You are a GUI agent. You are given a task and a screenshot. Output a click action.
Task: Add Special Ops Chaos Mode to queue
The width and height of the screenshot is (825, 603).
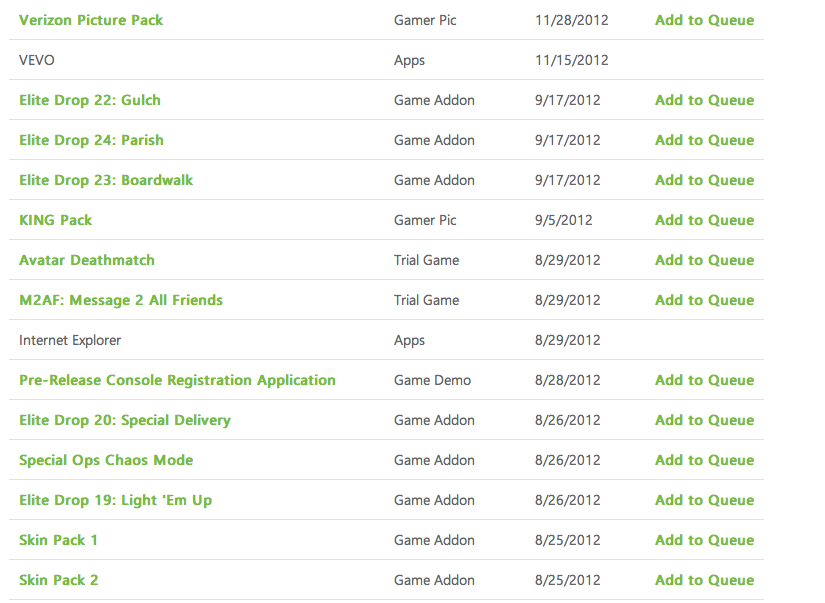[x=704, y=460]
